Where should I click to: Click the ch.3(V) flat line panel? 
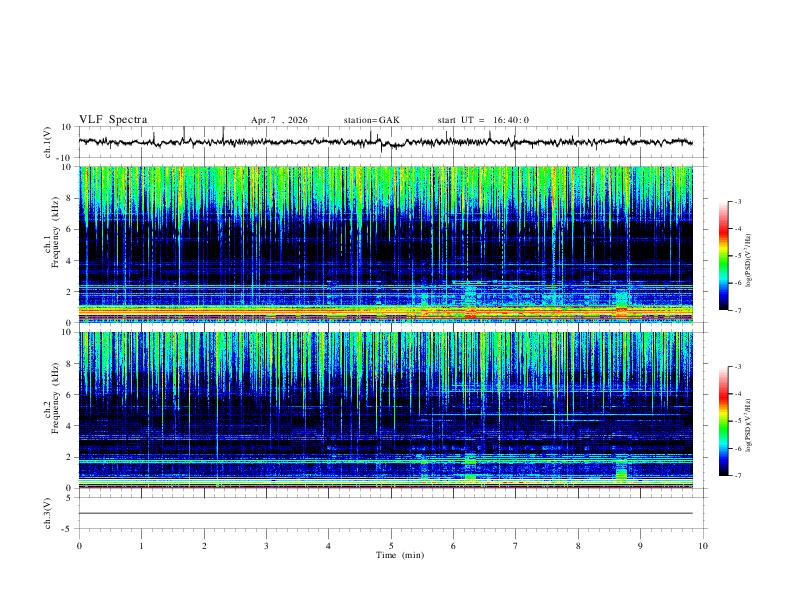[393, 513]
